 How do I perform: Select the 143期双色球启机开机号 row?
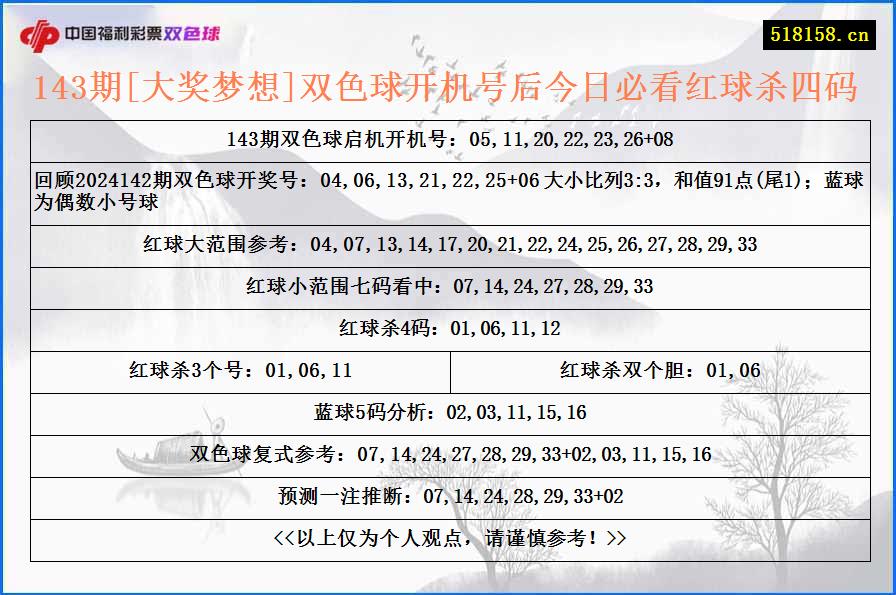pyautogui.click(x=448, y=141)
